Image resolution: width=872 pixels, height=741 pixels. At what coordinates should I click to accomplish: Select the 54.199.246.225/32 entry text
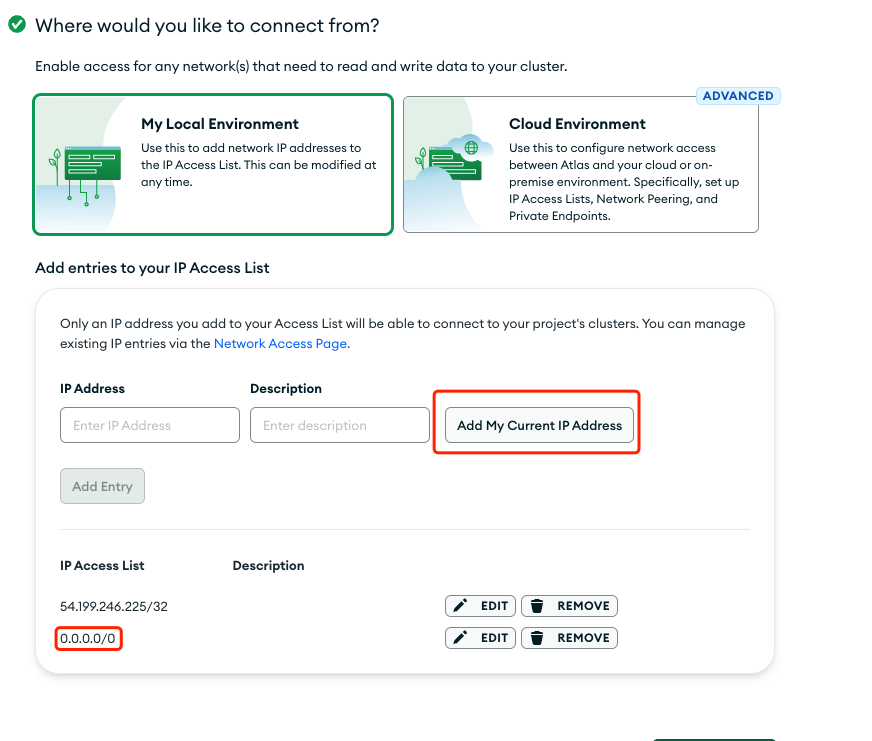(113, 606)
